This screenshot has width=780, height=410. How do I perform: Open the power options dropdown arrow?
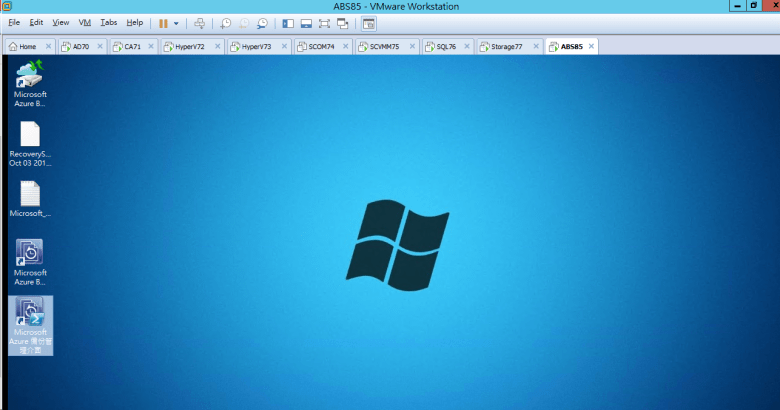177,22
